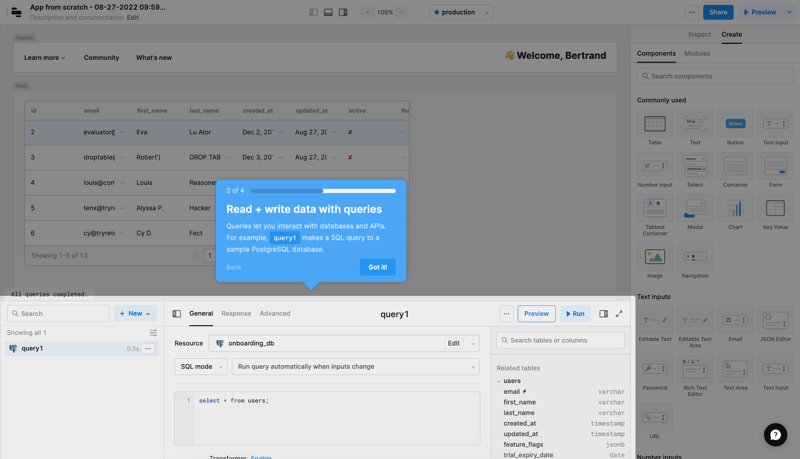Click Edit beside description and documentation
This screenshot has height=459, width=800.
133,17
